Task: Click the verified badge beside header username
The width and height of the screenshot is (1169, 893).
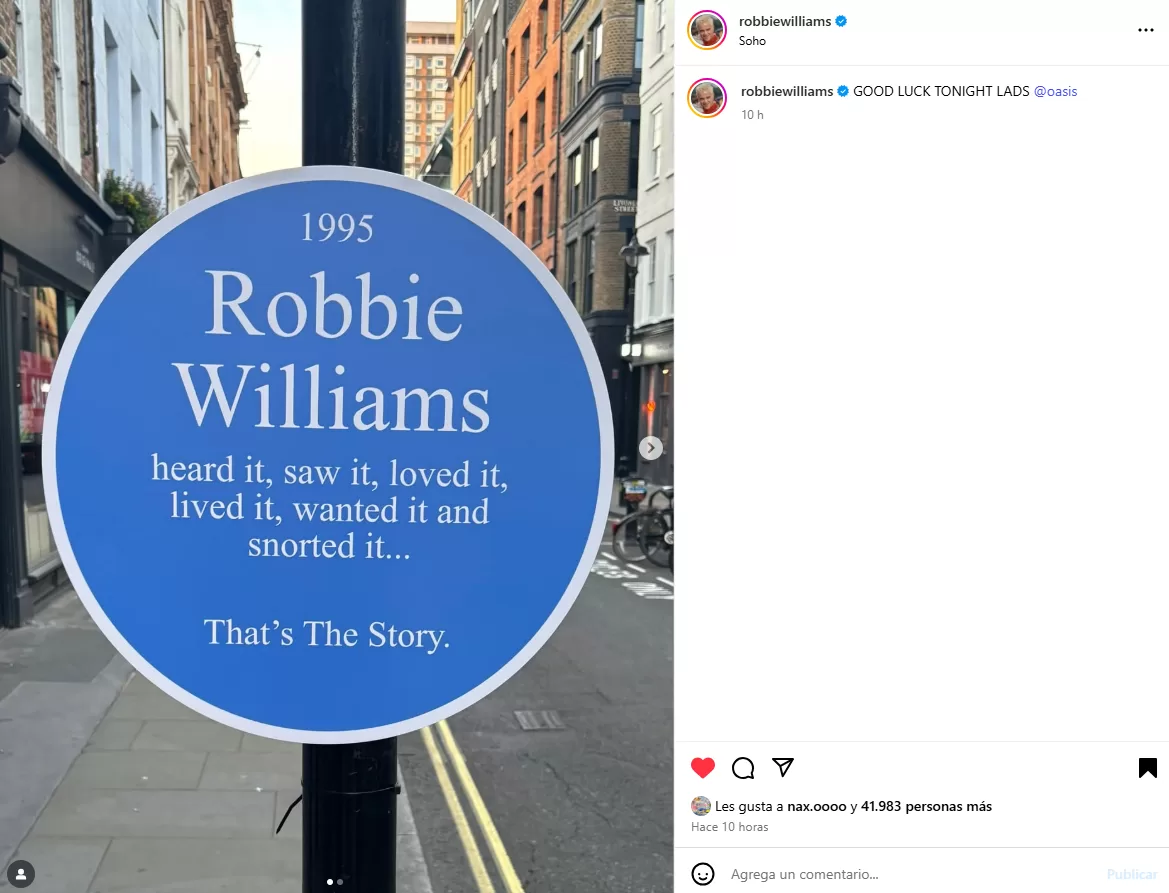Action: [x=841, y=22]
